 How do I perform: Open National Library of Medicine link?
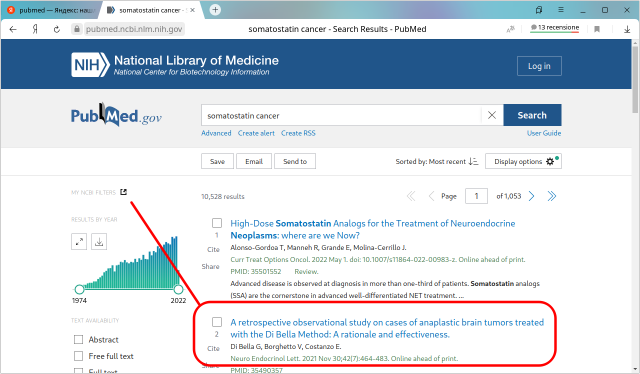[x=196, y=60]
